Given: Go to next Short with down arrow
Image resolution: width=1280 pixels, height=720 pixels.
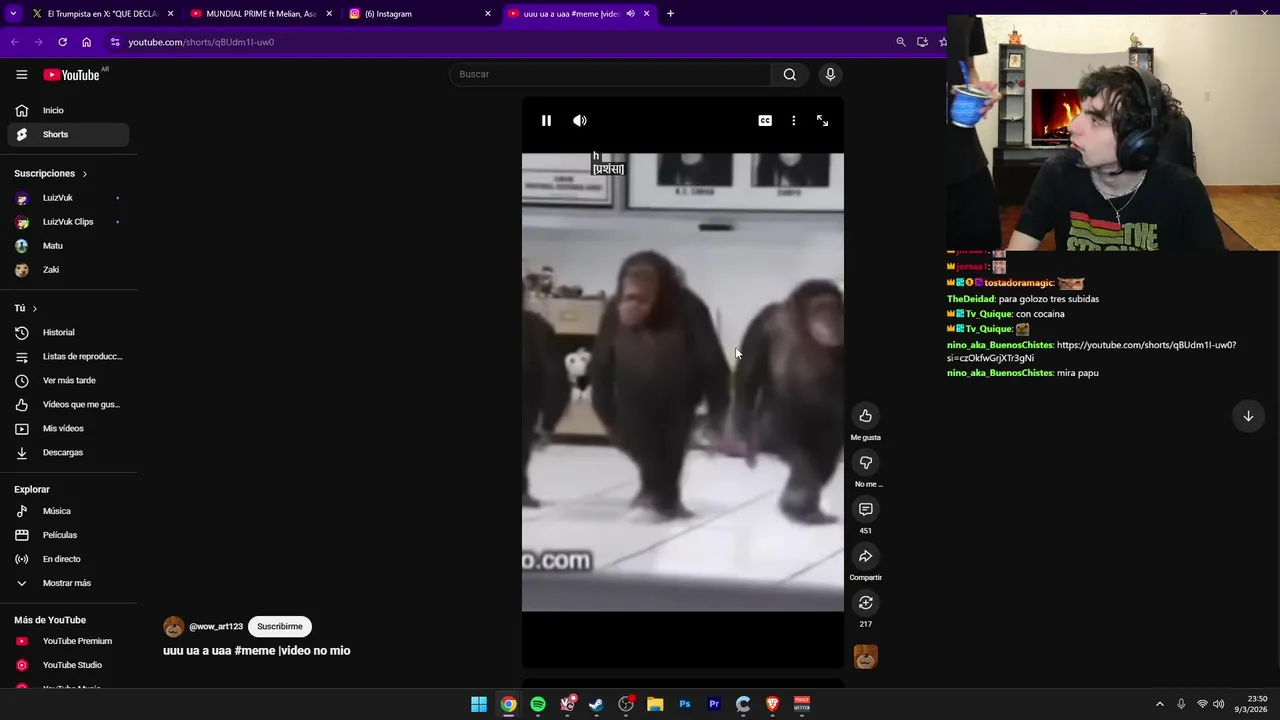Looking at the screenshot, I should click(1248, 416).
